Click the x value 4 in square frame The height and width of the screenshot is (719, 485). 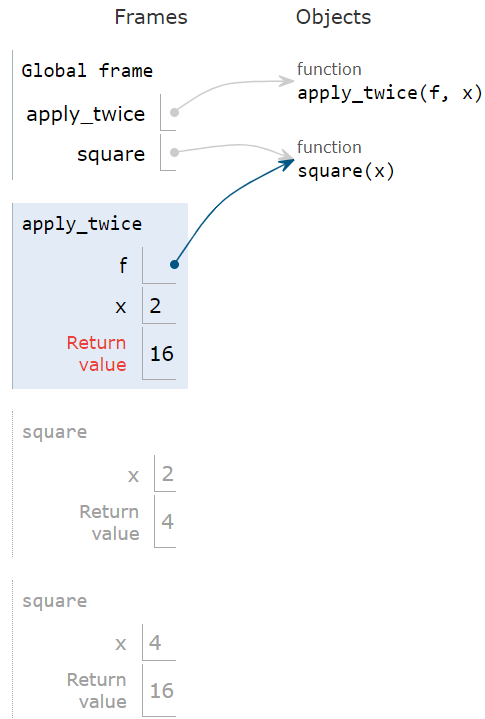point(155,643)
